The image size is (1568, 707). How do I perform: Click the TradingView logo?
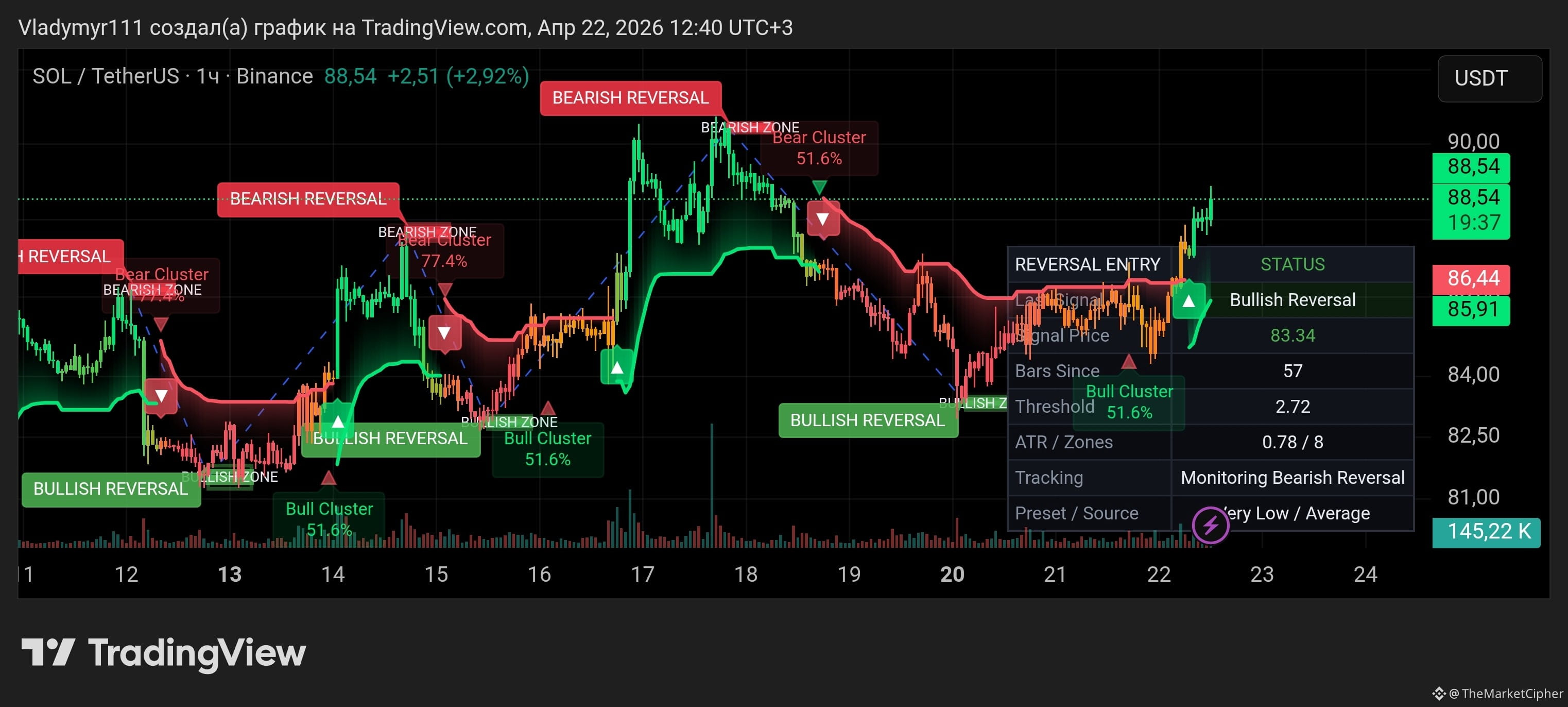tap(163, 653)
